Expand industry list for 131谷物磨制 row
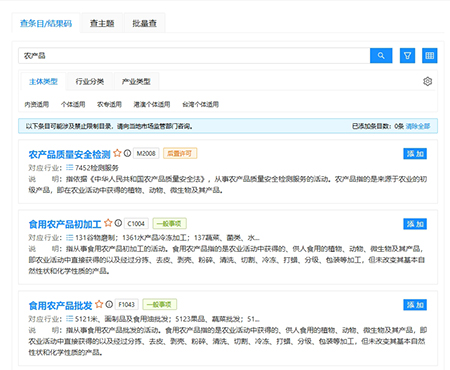The width and height of the screenshot is (450, 370). pos(69,238)
